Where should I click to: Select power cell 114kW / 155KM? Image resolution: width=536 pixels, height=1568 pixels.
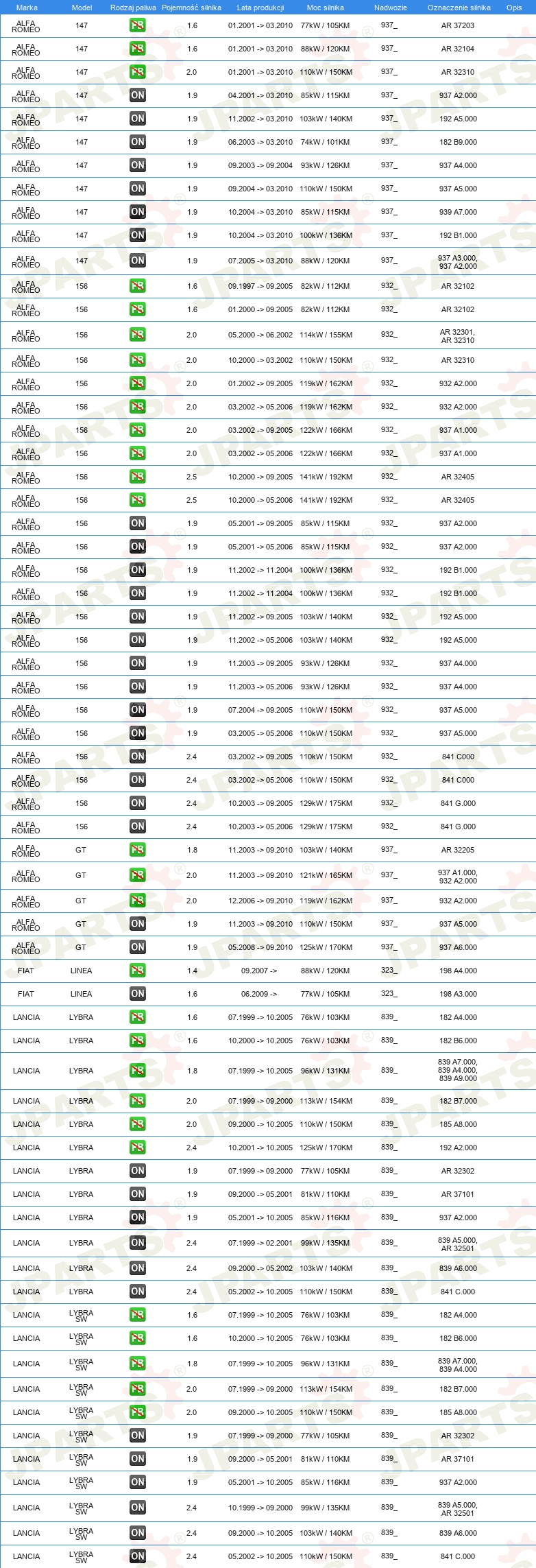326,335
